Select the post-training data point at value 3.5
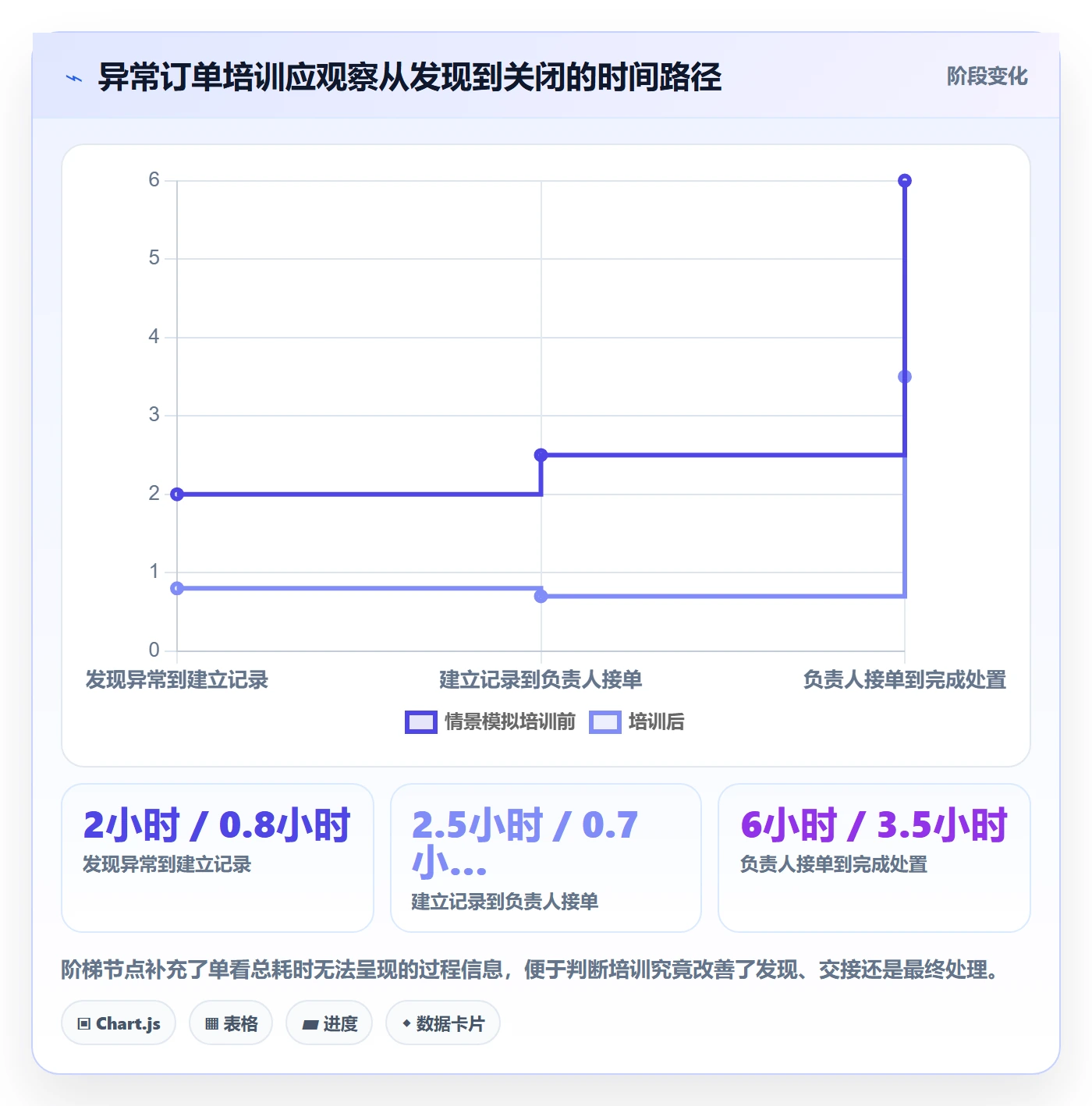The width and height of the screenshot is (1092, 1106). tap(905, 377)
